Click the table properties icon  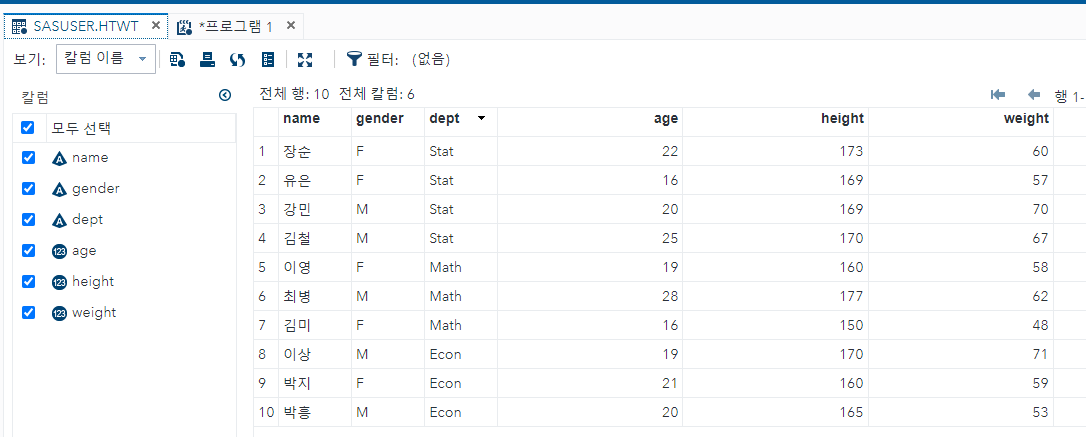pyautogui.click(x=268, y=59)
